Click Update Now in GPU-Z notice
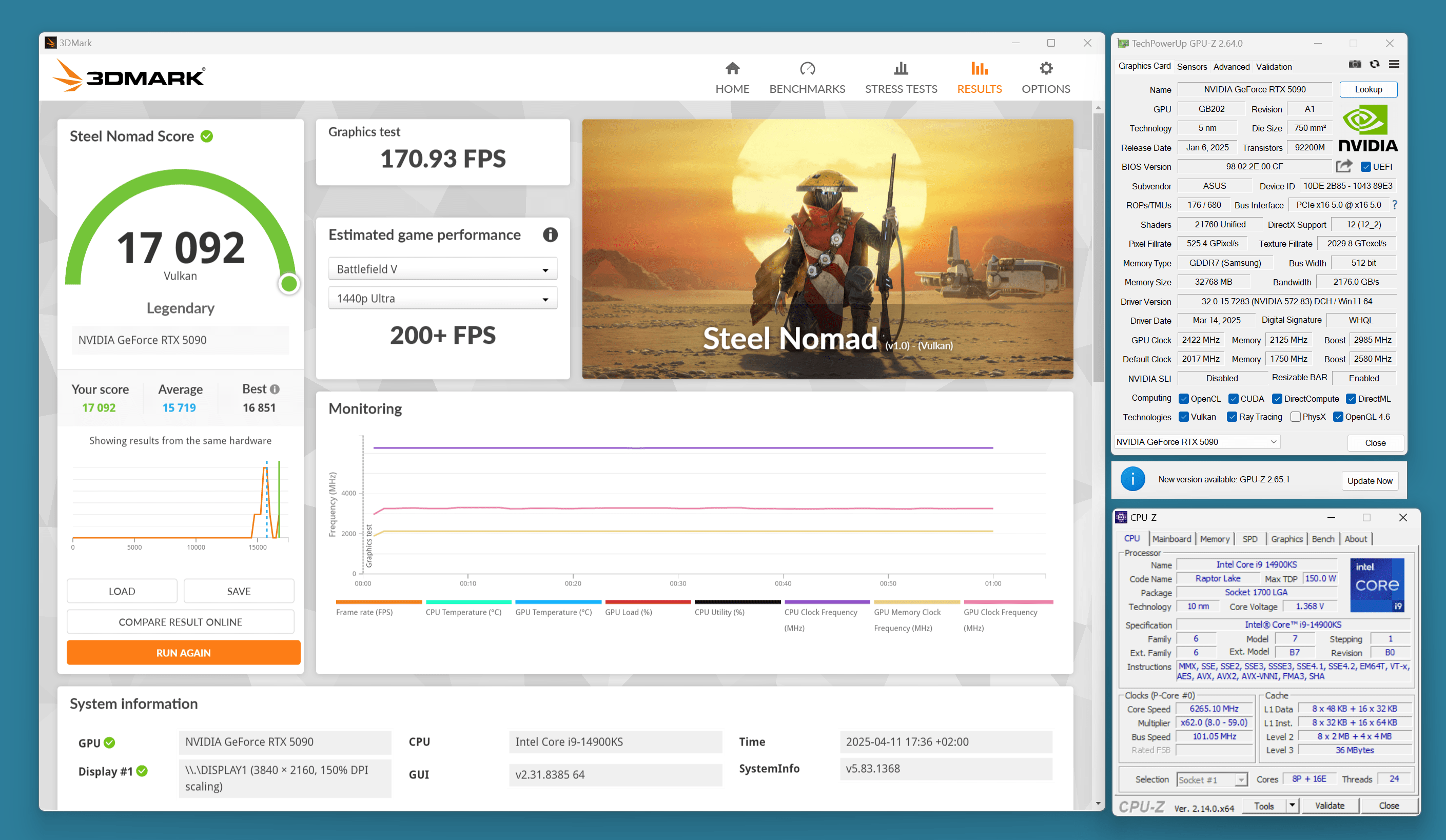The height and width of the screenshot is (840, 1446). click(x=1369, y=480)
